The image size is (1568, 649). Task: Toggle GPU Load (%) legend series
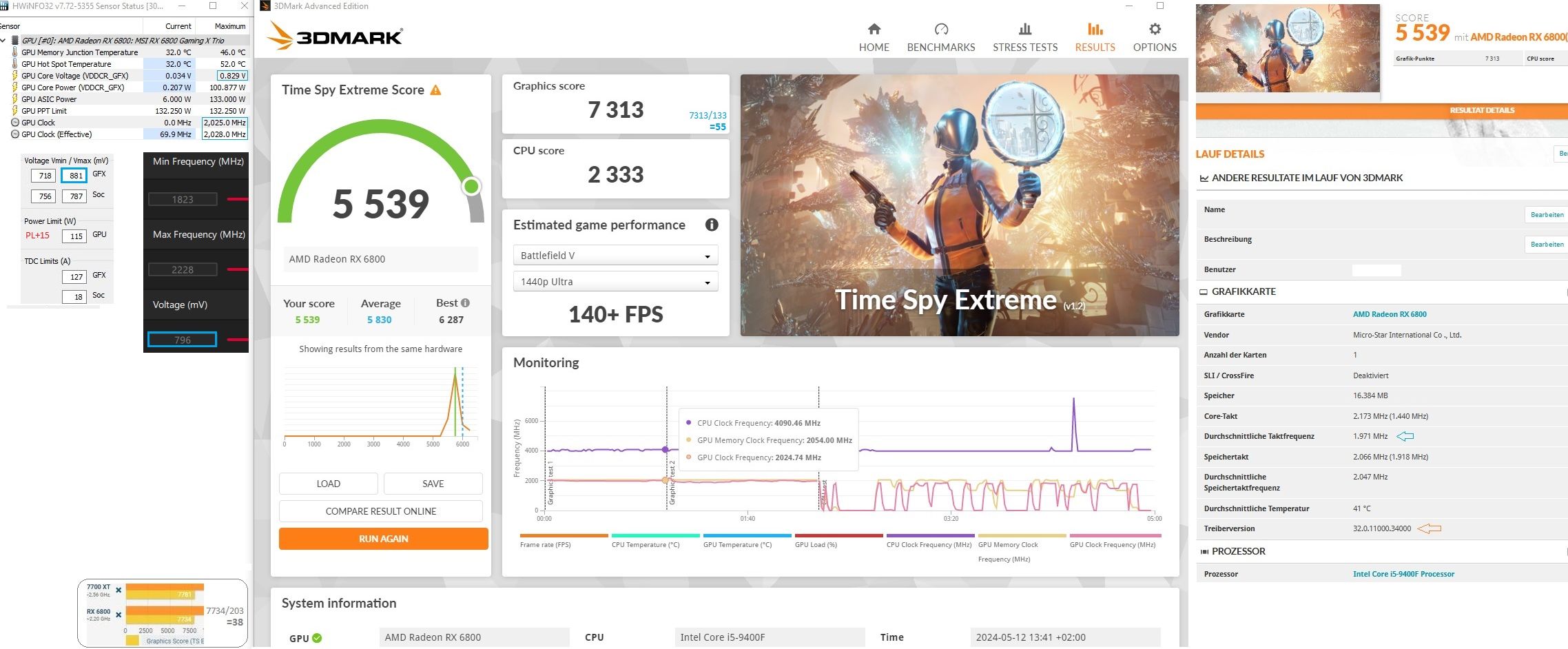(x=838, y=541)
